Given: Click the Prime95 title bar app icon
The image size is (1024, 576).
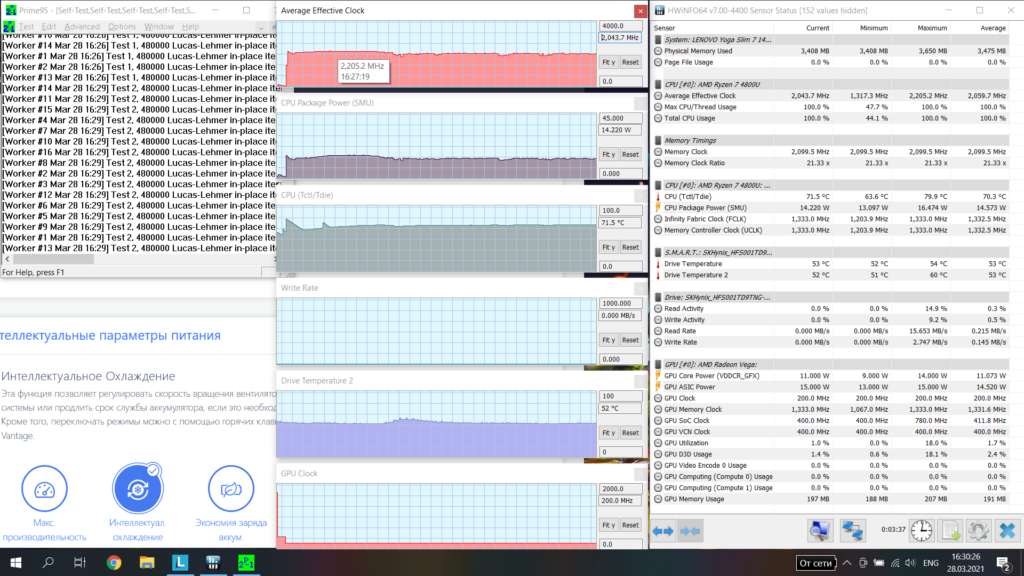Looking at the screenshot, I should (10, 10).
